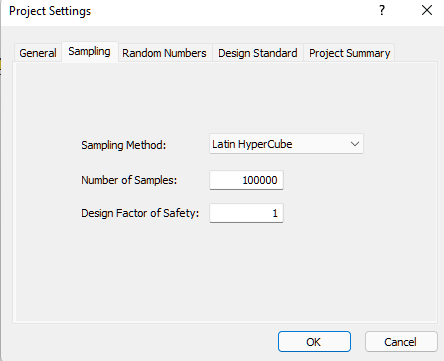Click the Sampling Method label
Screen dimensions: 444x361
(x=123, y=145)
